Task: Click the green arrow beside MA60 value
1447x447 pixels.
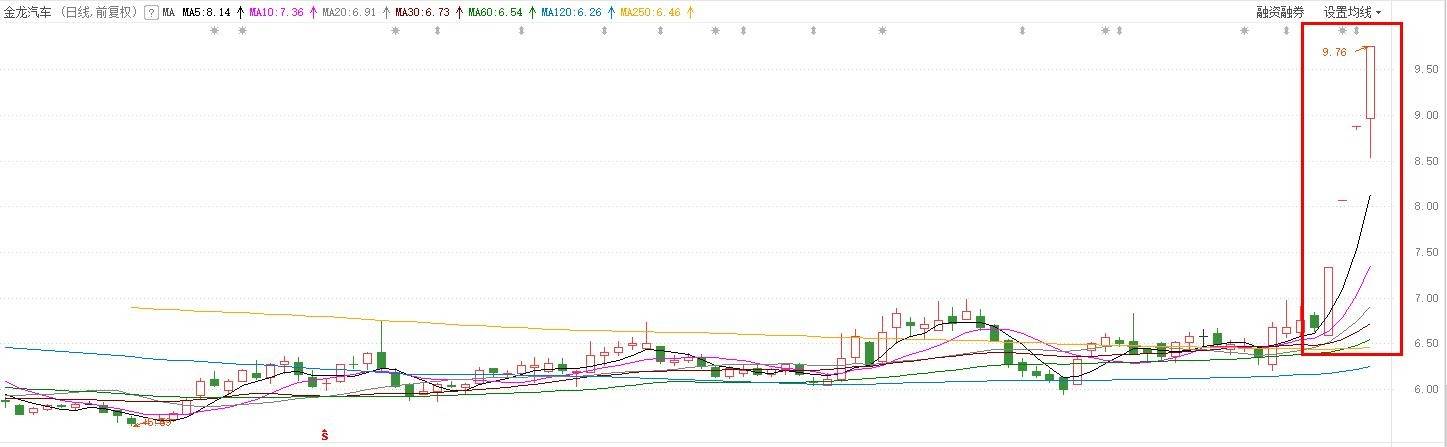Action: [x=532, y=13]
